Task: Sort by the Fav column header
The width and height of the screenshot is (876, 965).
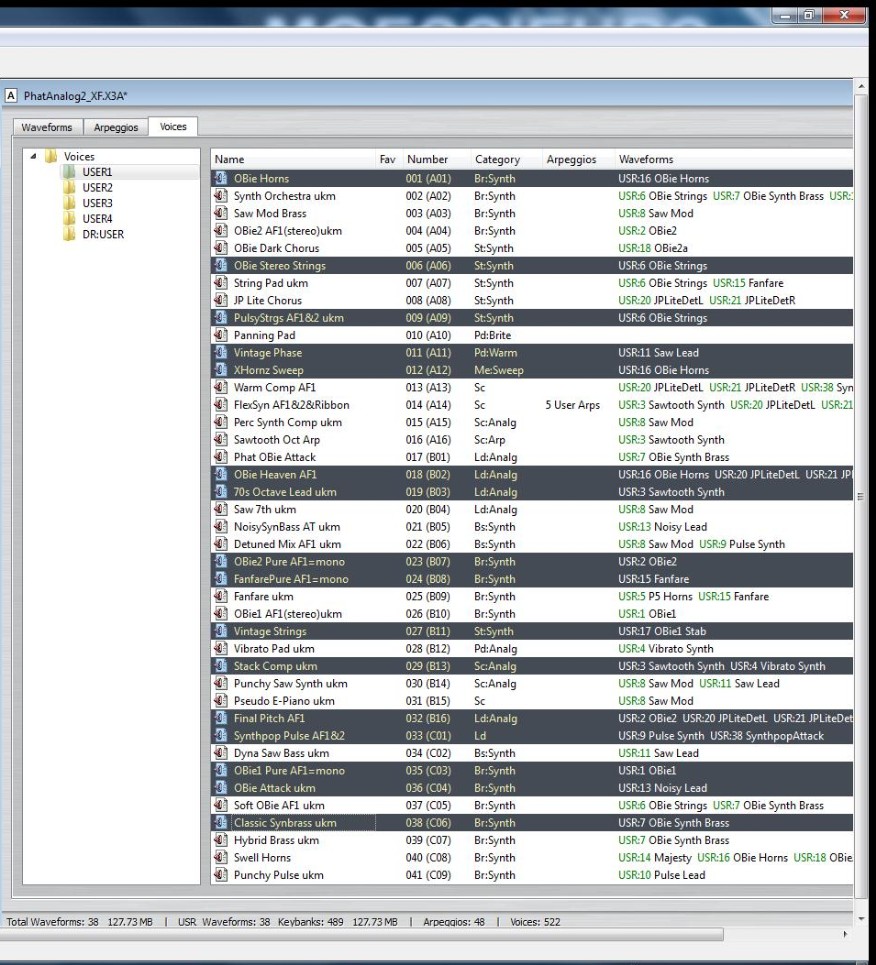Action: click(x=388, y=159)
